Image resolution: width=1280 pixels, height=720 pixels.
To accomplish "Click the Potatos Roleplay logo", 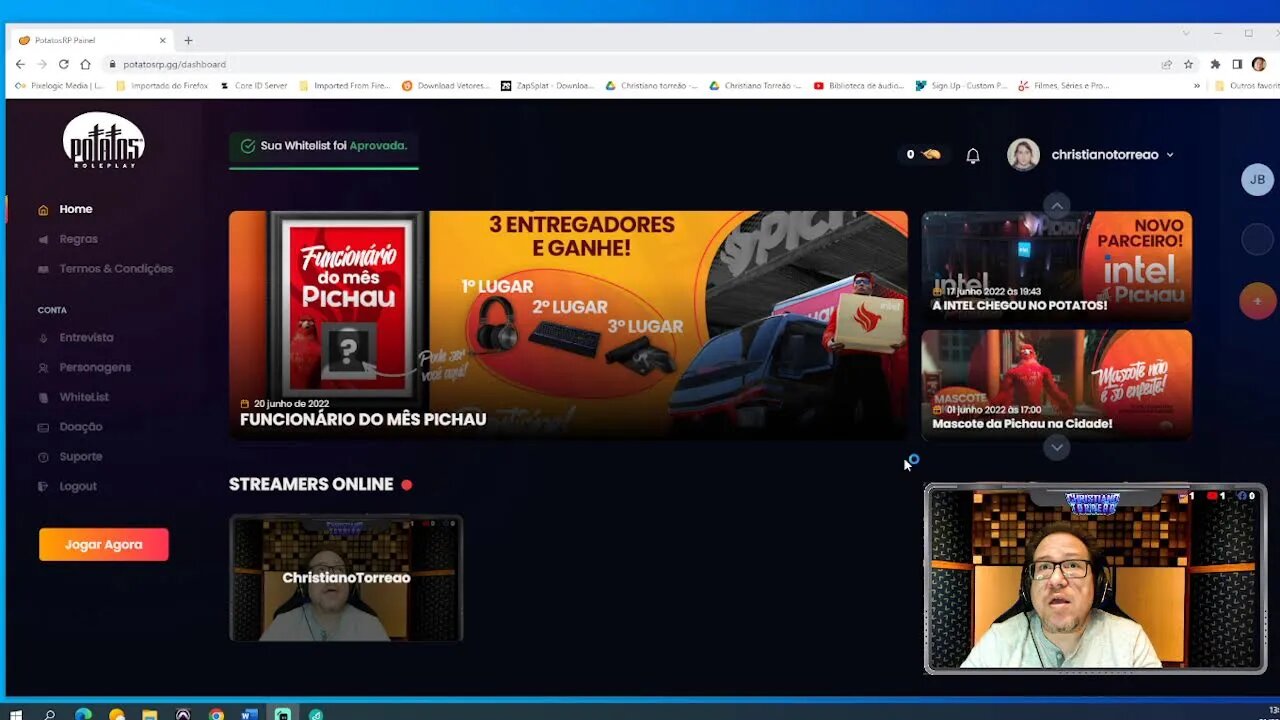I will (x=104, y=140).
